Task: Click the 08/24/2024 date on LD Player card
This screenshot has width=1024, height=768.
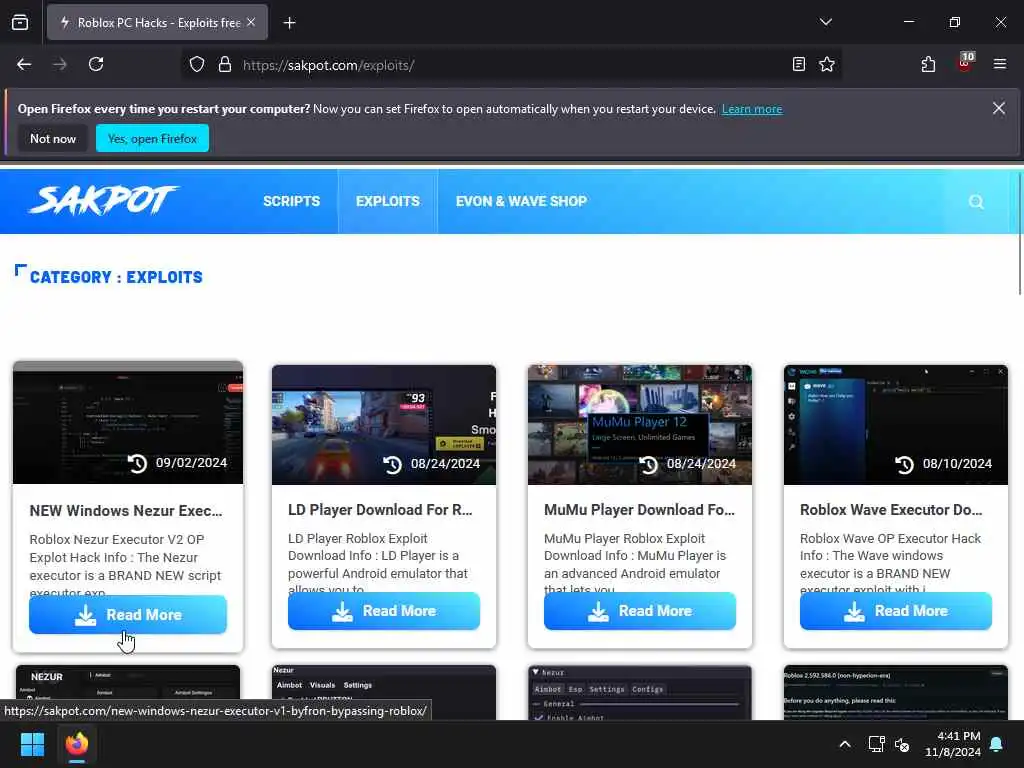Action: (x=445, y=464)
